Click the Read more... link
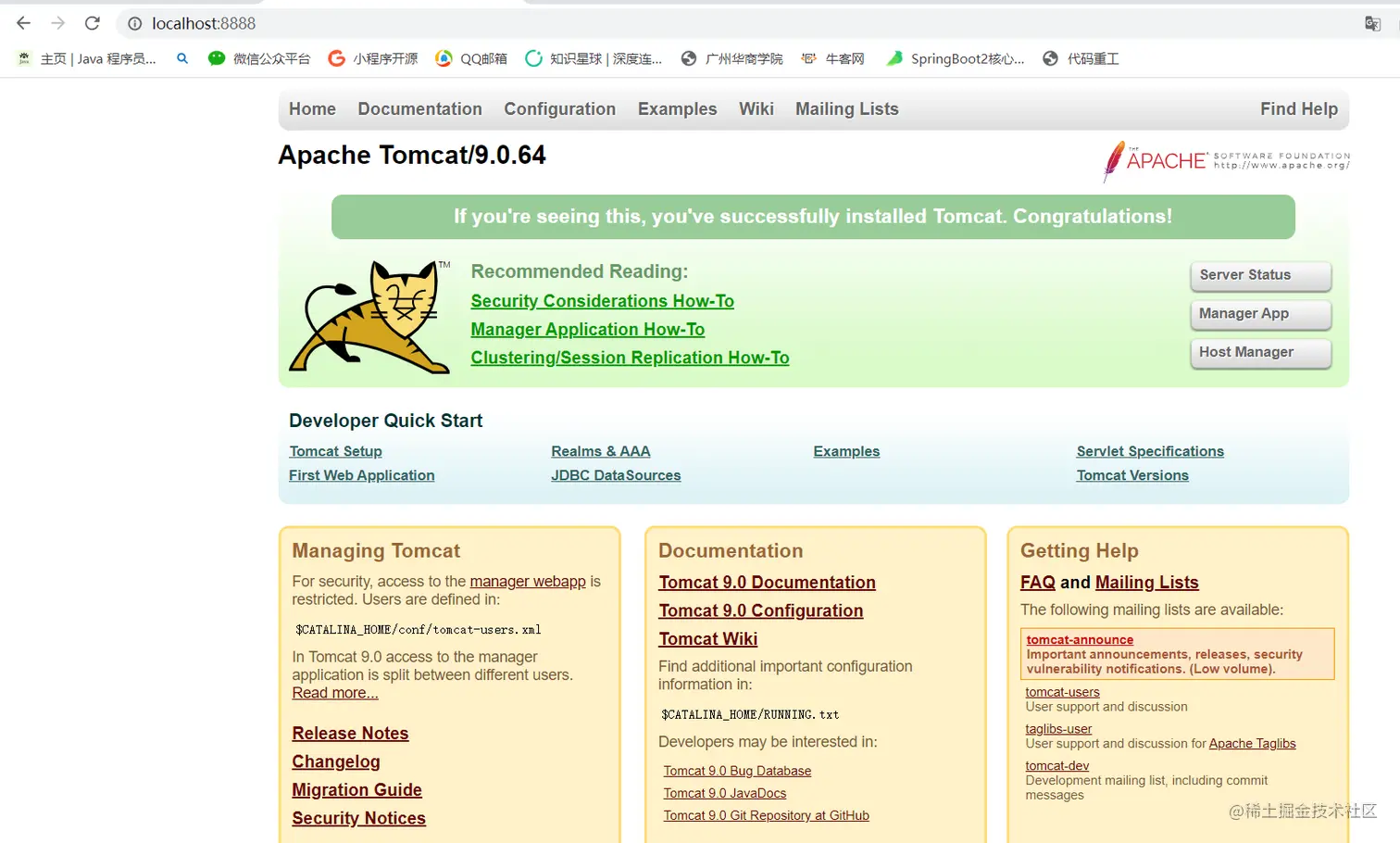 [x=335, y=693]
